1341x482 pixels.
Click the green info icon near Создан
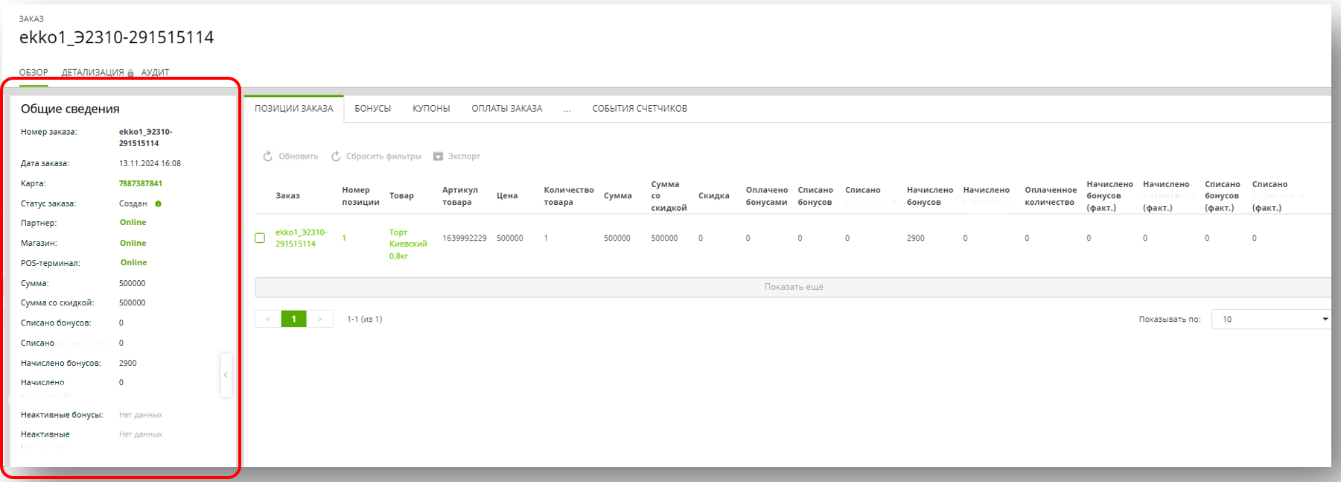tap(158, 204)
